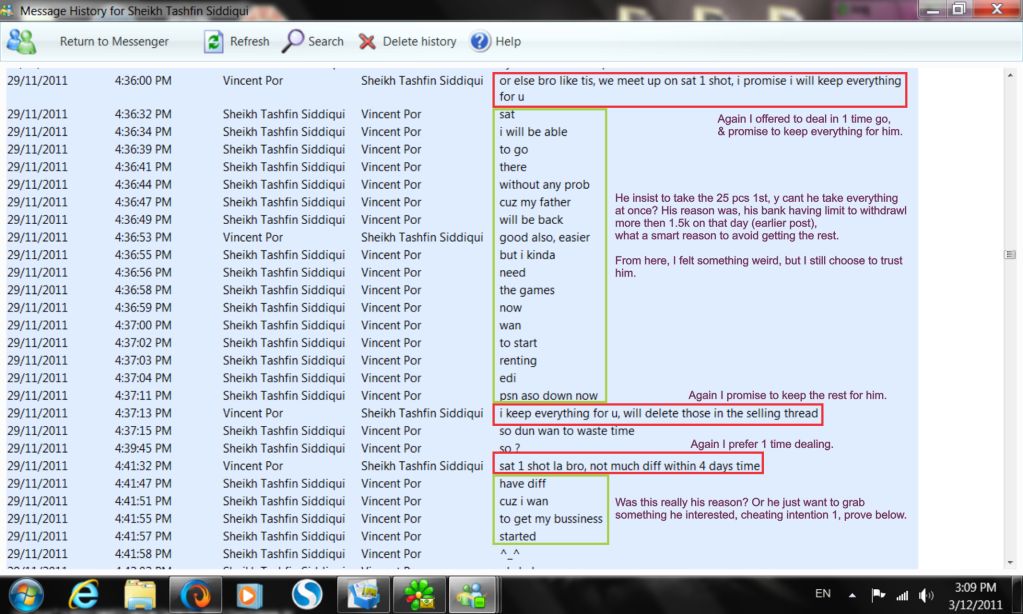Click the red X Delete history icon
The image size is (1023, 614).
[368, 42]
